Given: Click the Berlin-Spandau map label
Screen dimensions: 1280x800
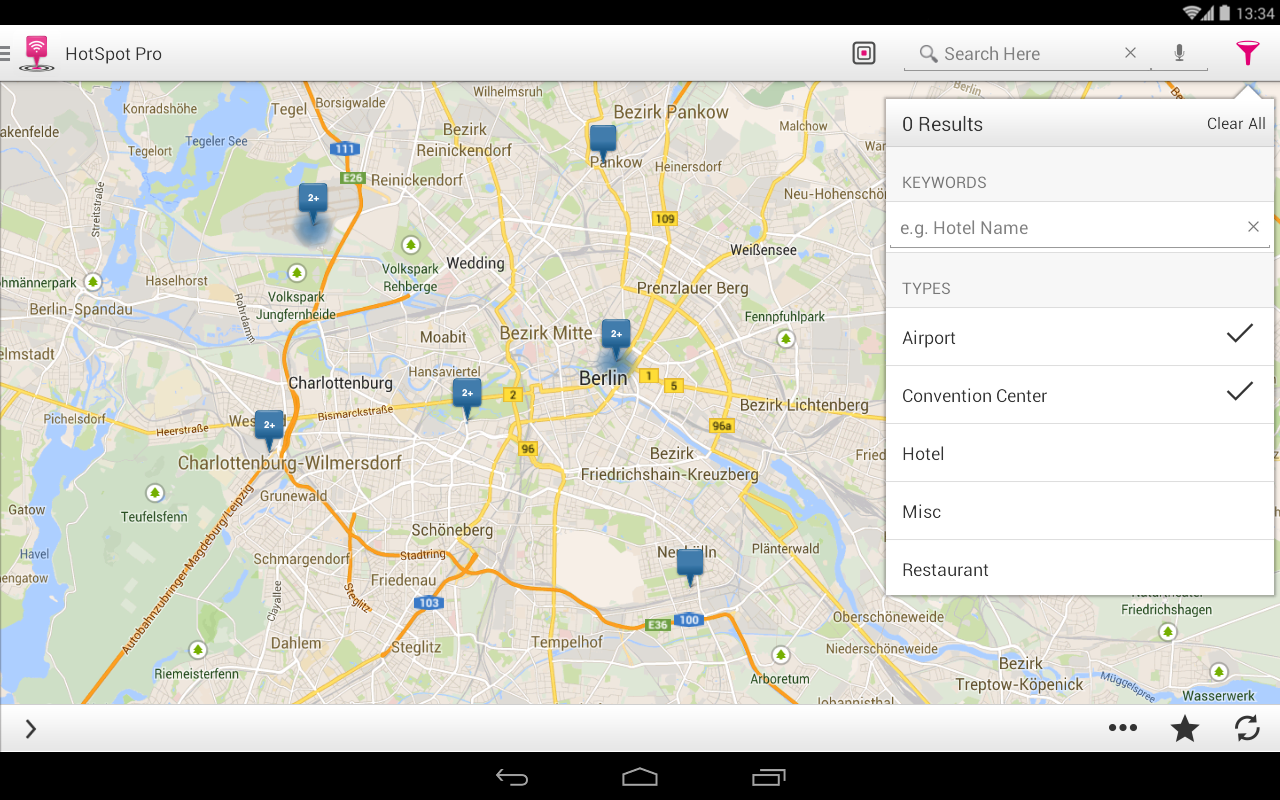Looking at the screenshot, I should pyautogui.click(x=81, y=309).
